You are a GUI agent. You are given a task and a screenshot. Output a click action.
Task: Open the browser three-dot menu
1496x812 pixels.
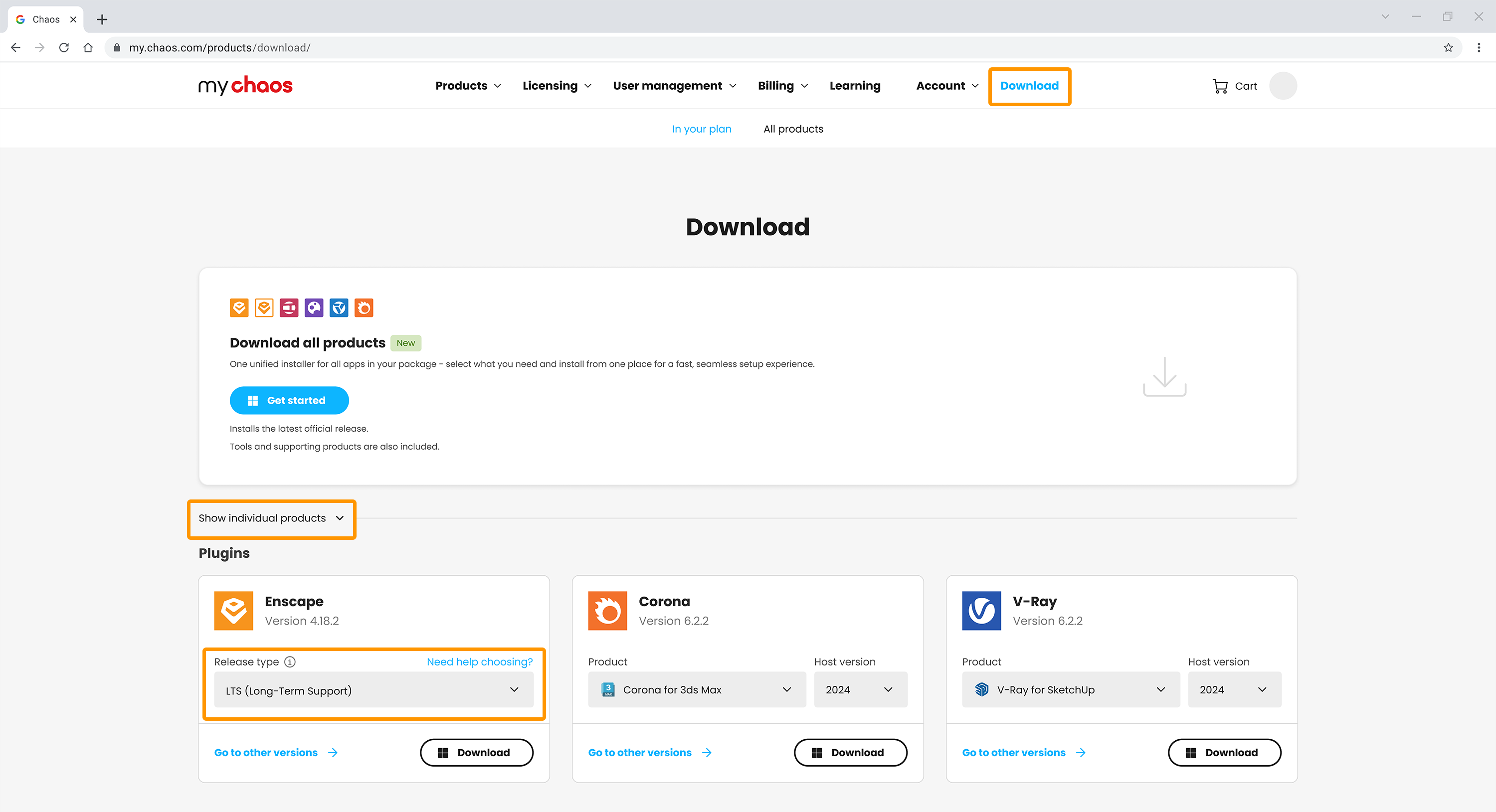click(x=1479, y=47)
